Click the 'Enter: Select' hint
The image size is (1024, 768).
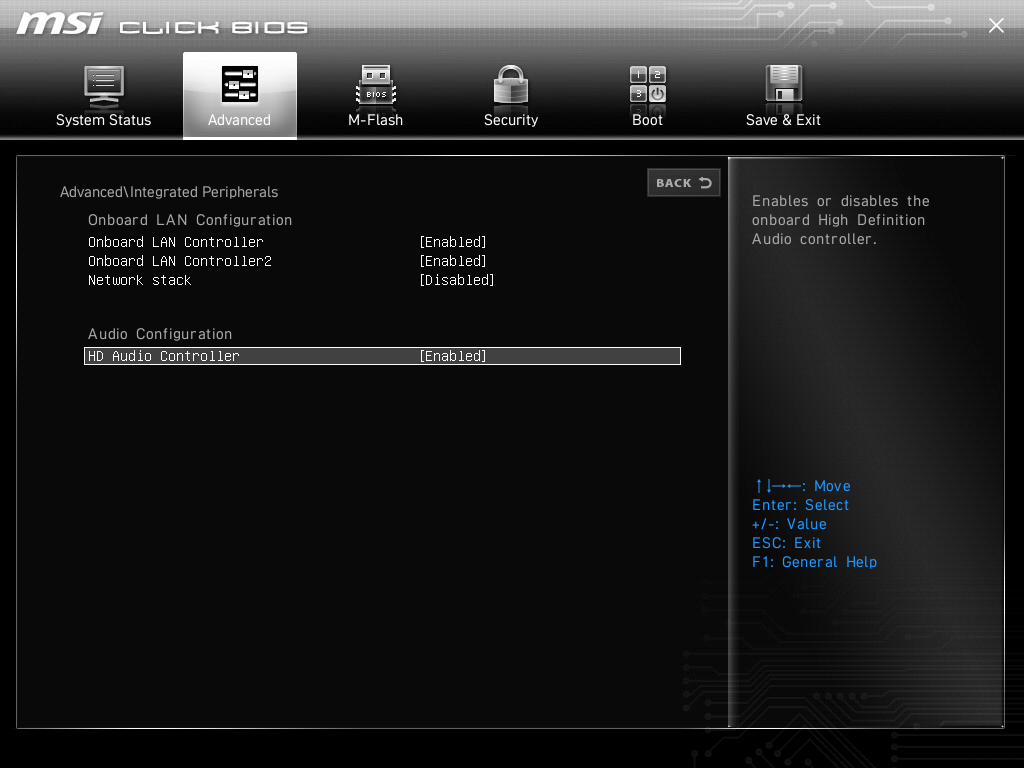(x=801, y=505)
